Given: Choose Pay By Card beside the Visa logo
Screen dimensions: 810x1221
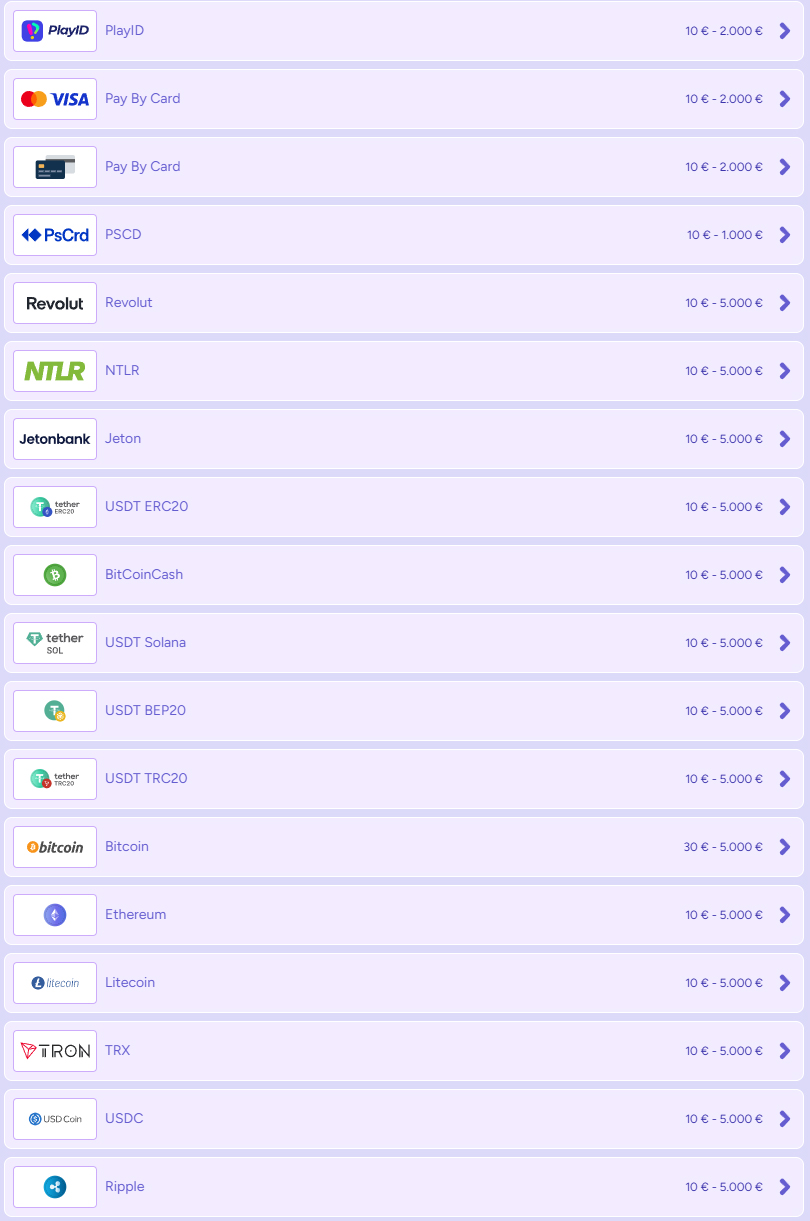Looking at the screenshot, I should click(143, 99).
